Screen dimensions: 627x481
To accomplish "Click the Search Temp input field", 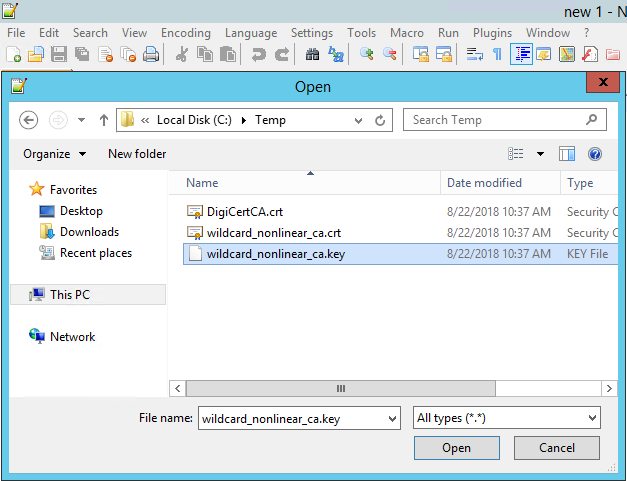I will coord(505,120).
